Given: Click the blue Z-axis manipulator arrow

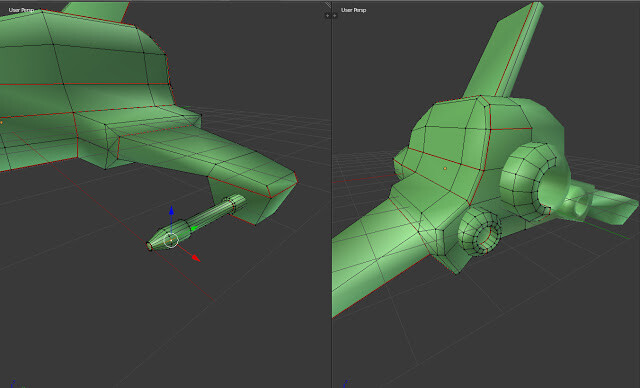Looking at the screenshot, I should [x=171, y=211].
